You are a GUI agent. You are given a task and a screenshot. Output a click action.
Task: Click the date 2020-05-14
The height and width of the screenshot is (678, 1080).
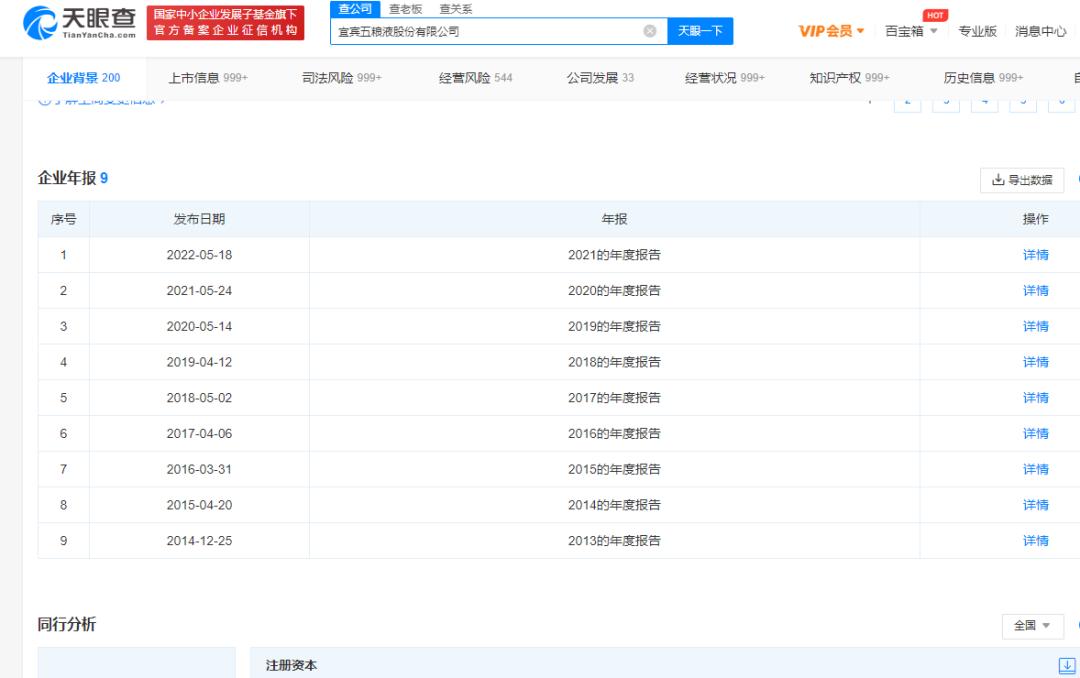(199, 327)
